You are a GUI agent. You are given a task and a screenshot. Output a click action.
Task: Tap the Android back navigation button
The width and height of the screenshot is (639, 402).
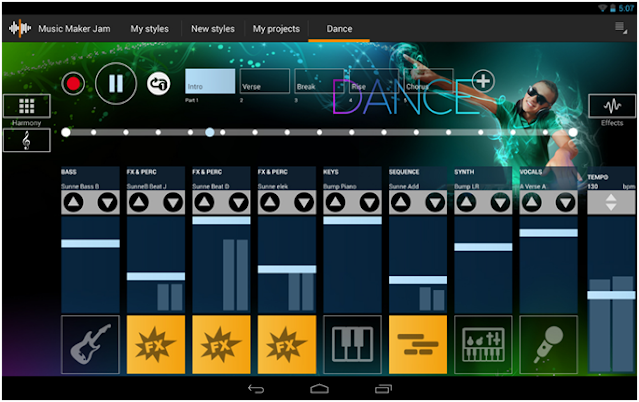coord(256,389)
